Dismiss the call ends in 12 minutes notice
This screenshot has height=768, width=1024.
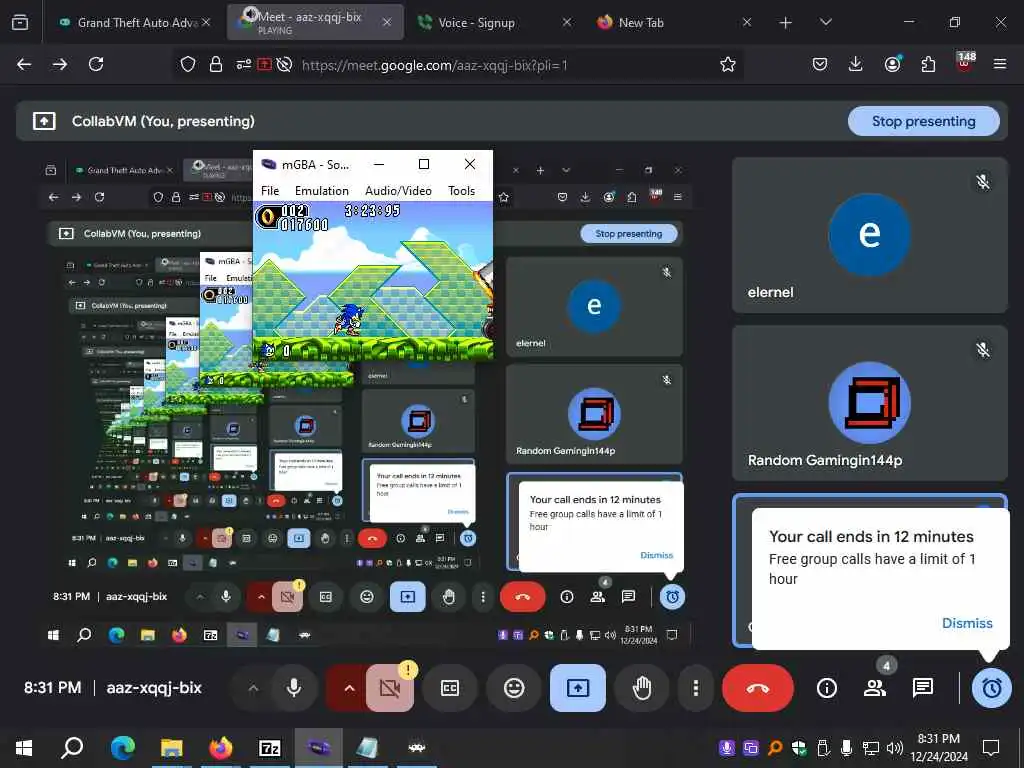[967, 623]
